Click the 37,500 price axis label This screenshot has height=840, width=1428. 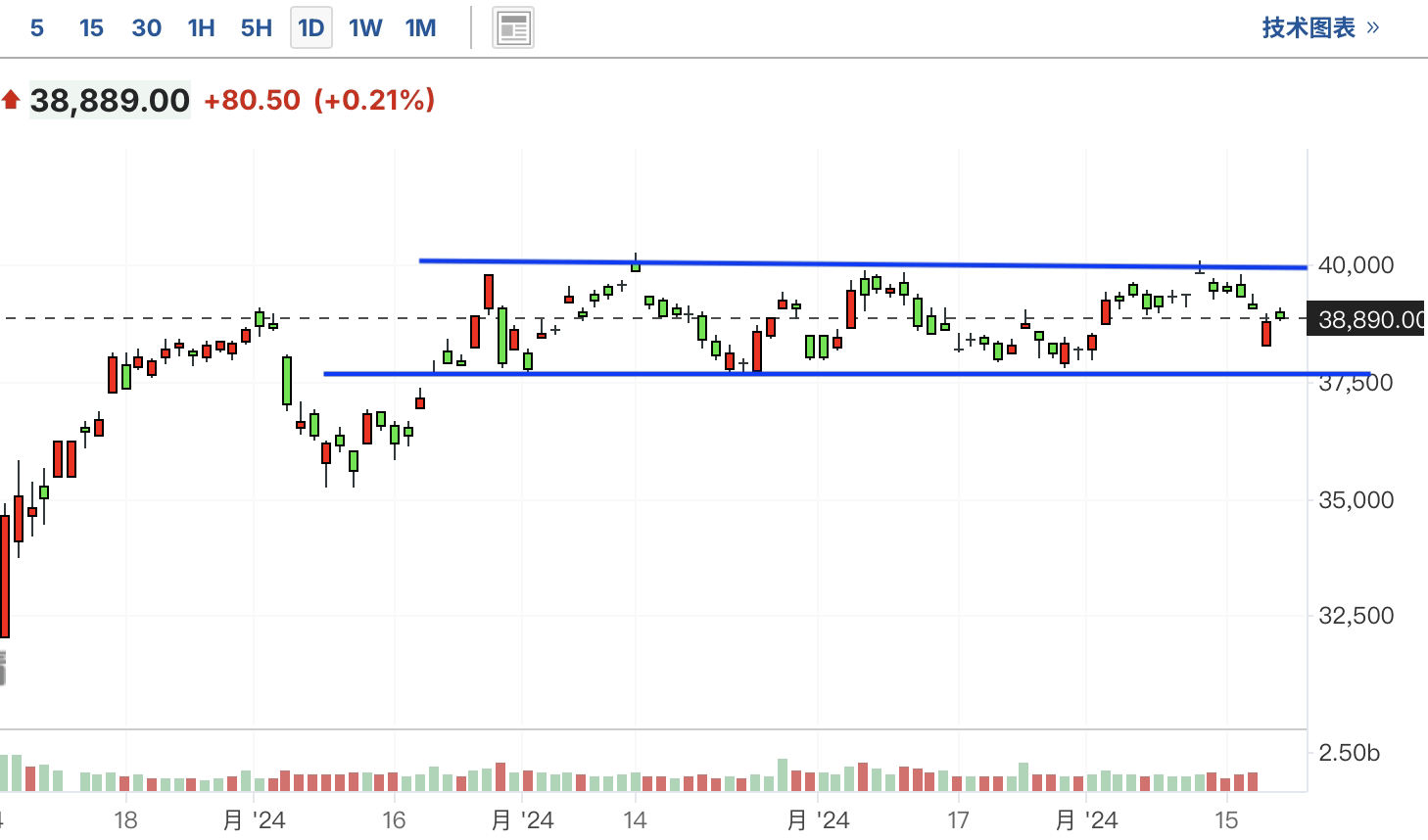[1356, 384]
